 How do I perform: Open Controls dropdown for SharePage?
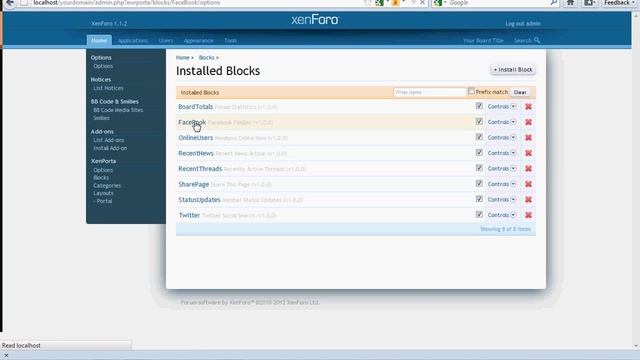[502, 184]
